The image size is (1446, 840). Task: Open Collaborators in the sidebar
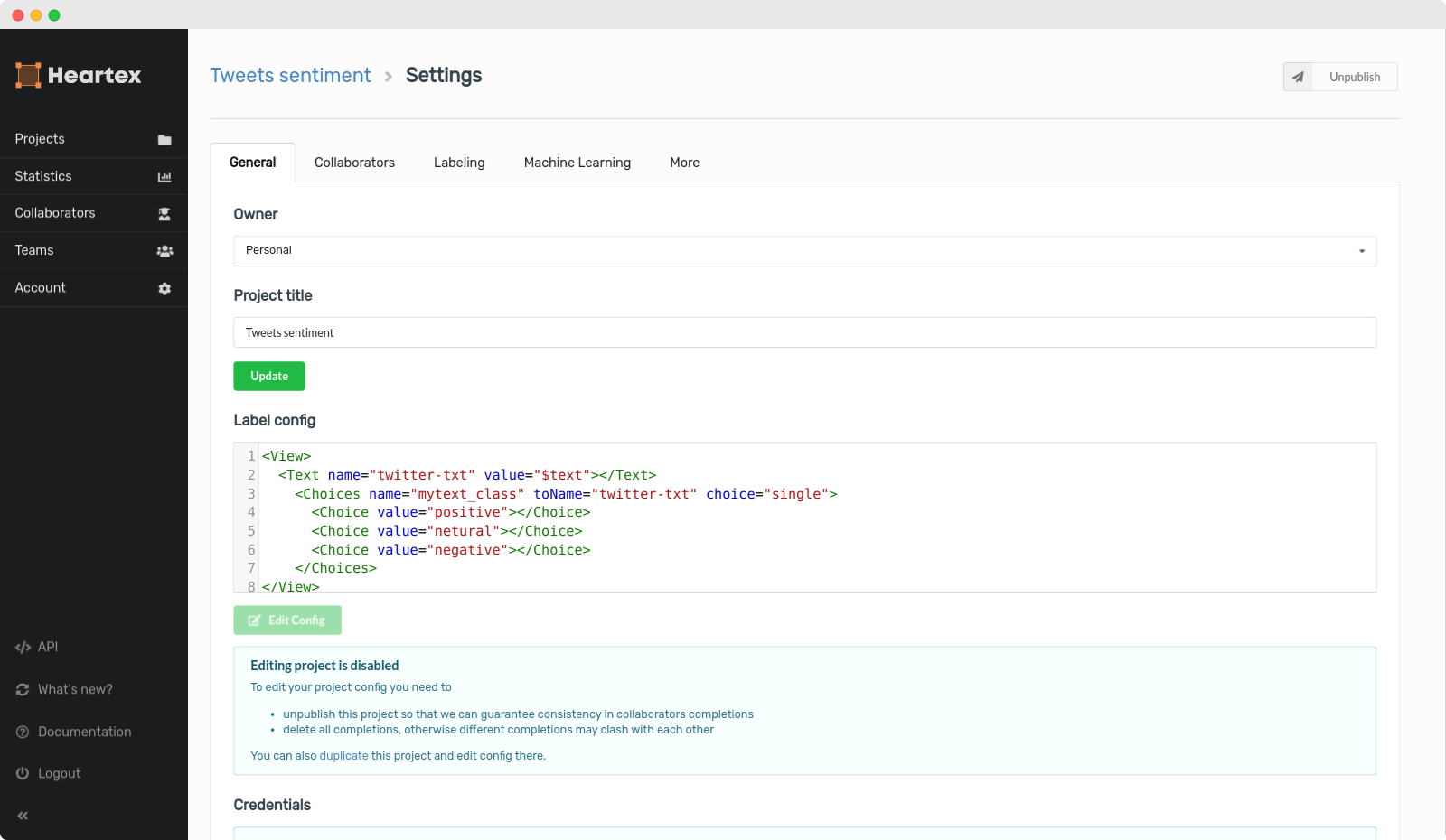click(94, 213)
